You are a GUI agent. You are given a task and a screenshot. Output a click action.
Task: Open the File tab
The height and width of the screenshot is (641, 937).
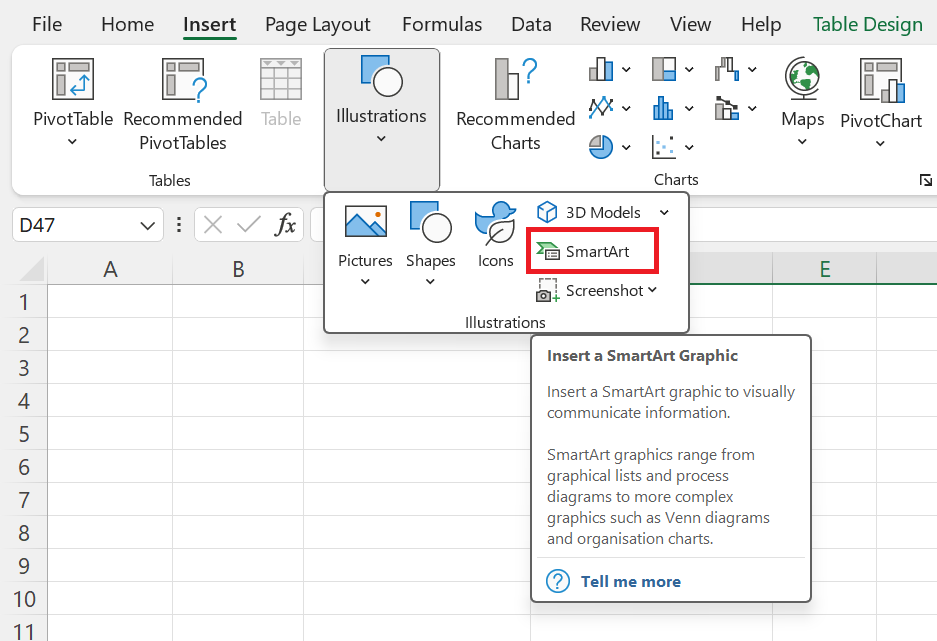point(47,24)
